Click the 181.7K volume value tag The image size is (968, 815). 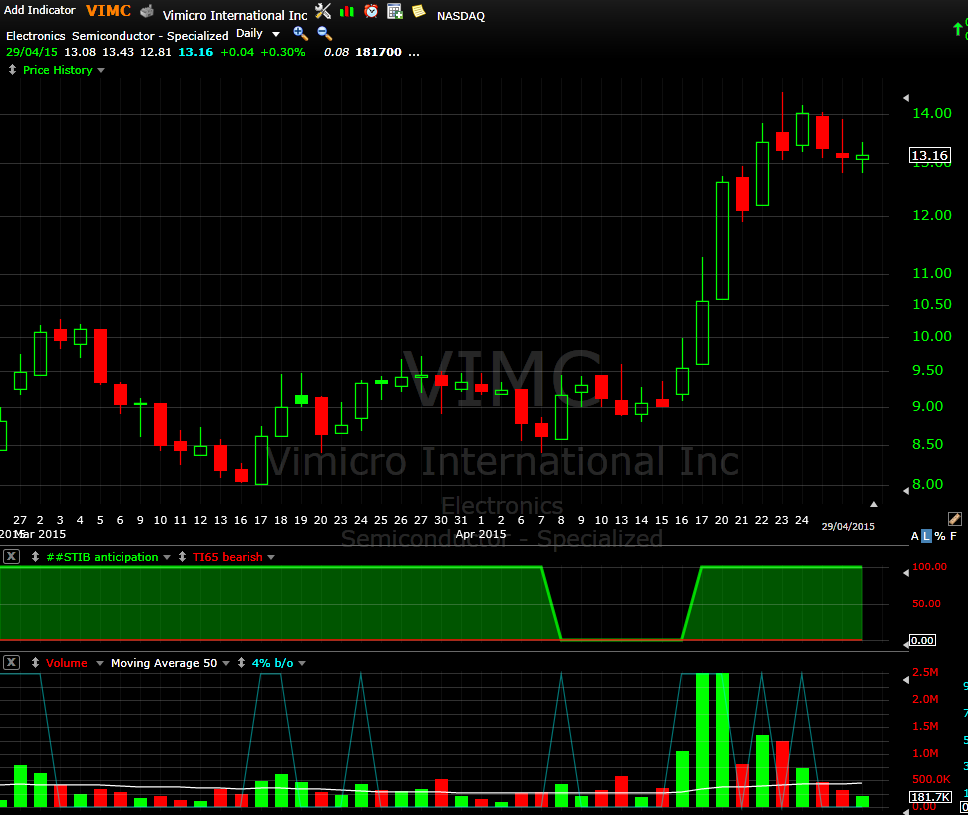tap(930, 797)
